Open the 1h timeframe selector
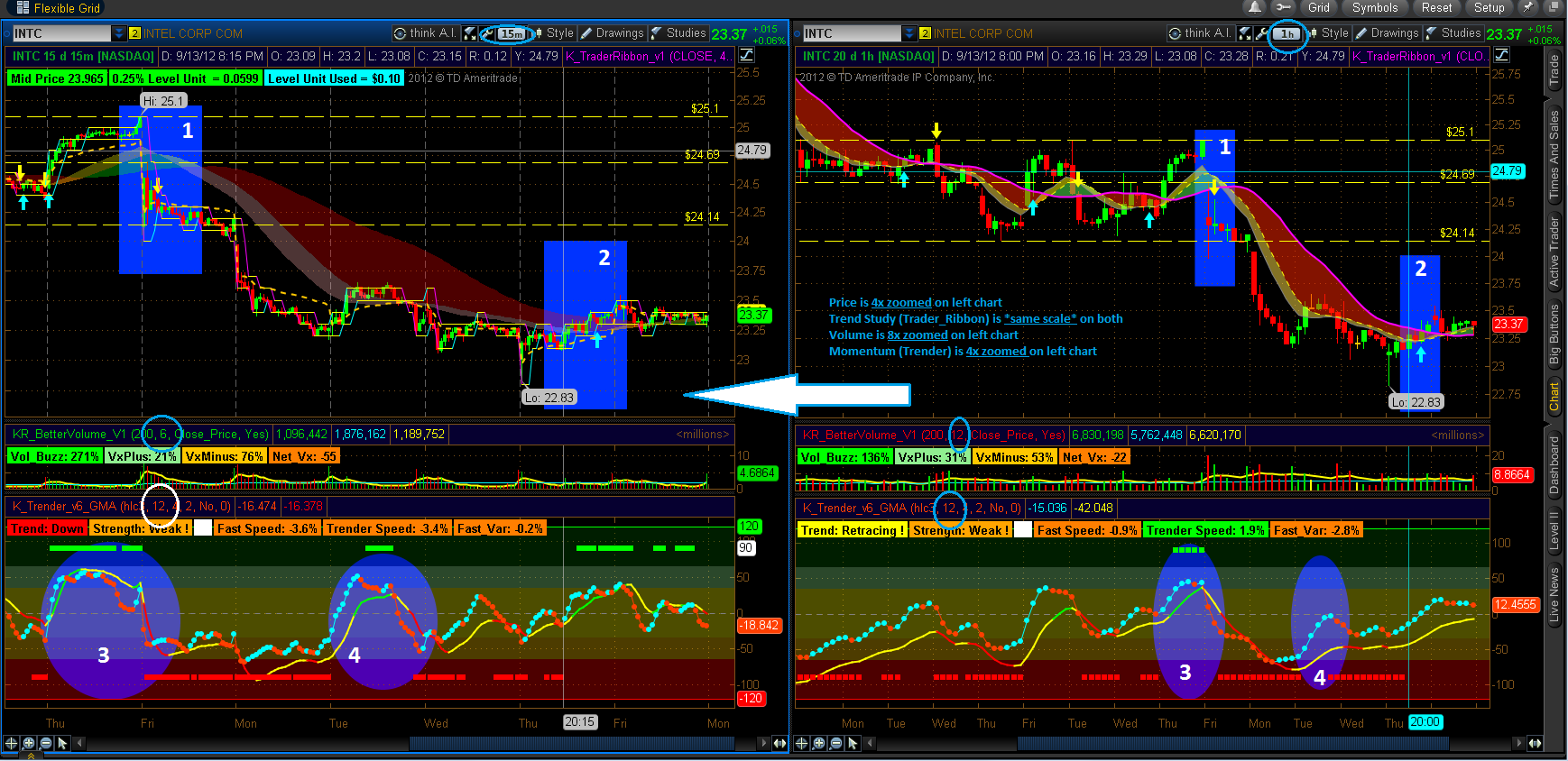1568x761 pixels. click(x=1287, y=33)
